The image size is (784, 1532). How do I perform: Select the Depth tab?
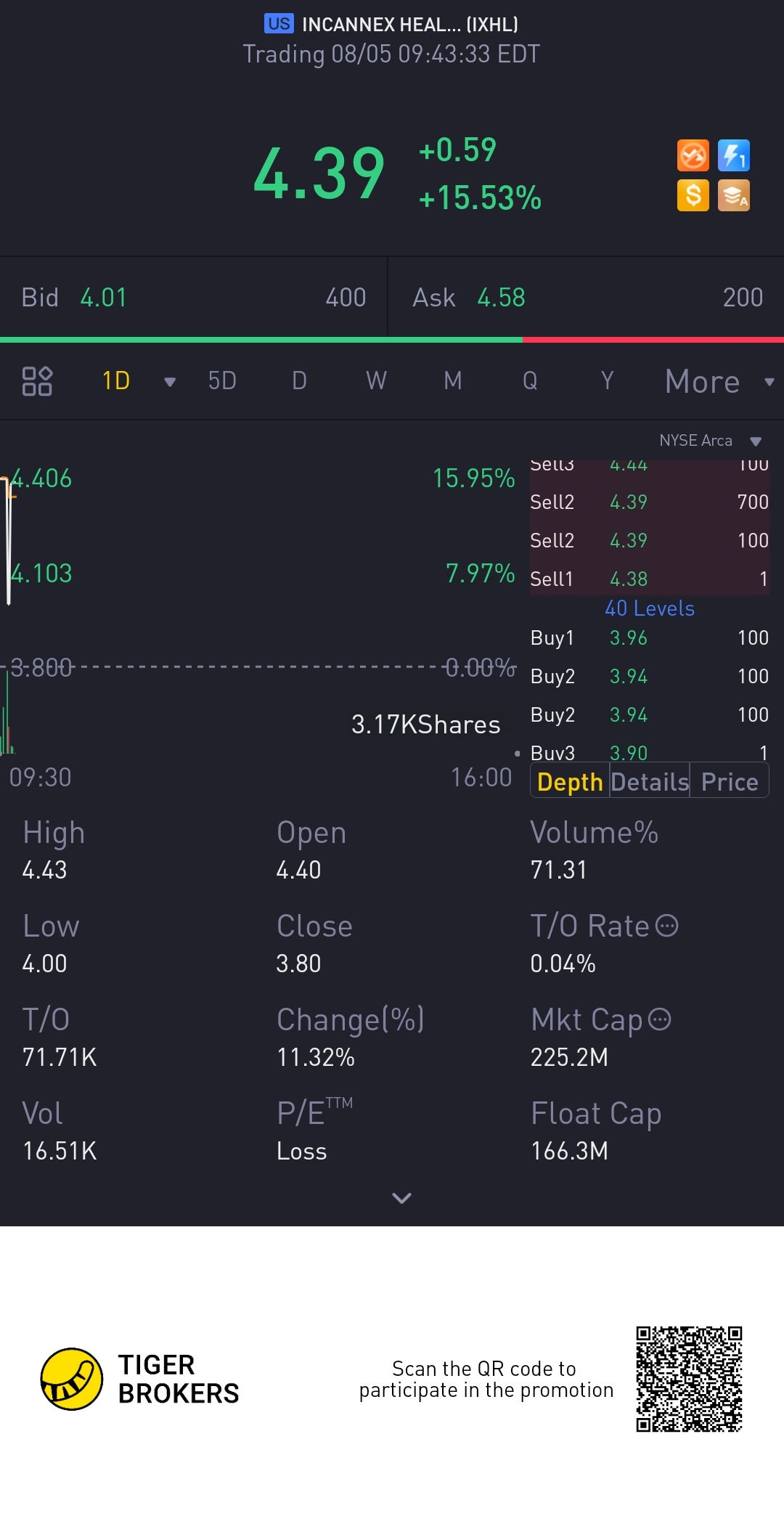[570, 782]
